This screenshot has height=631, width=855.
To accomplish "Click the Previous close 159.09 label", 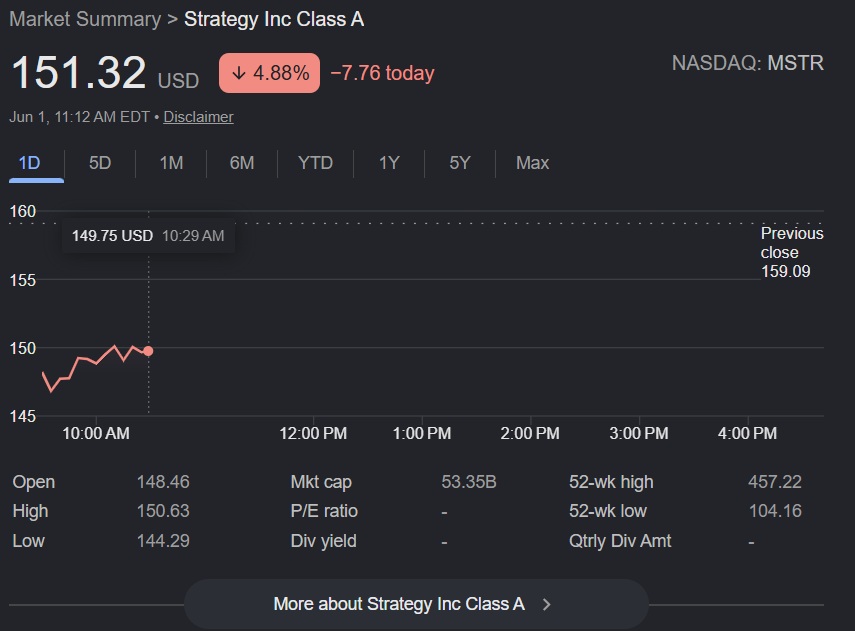I will pos(792,252).
